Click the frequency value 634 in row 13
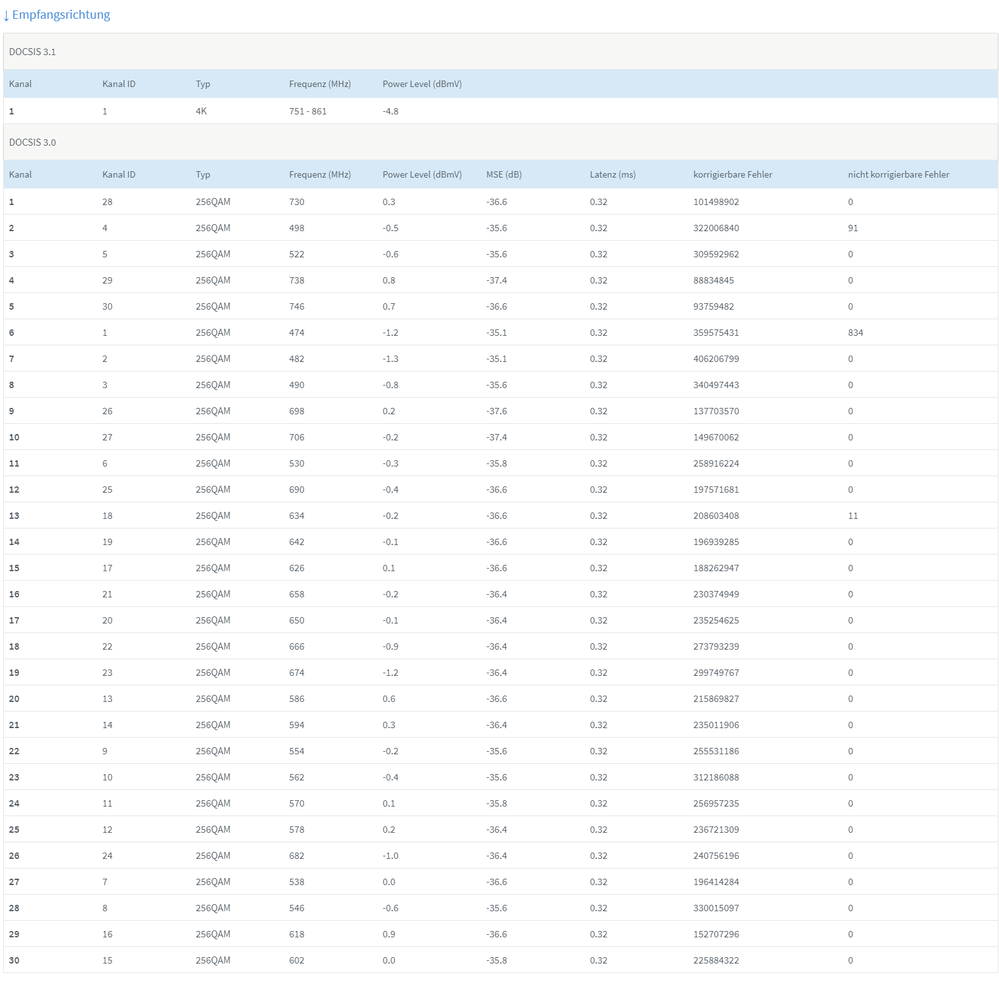The height and width of the screenshot is (981, 999). point(296,516)
